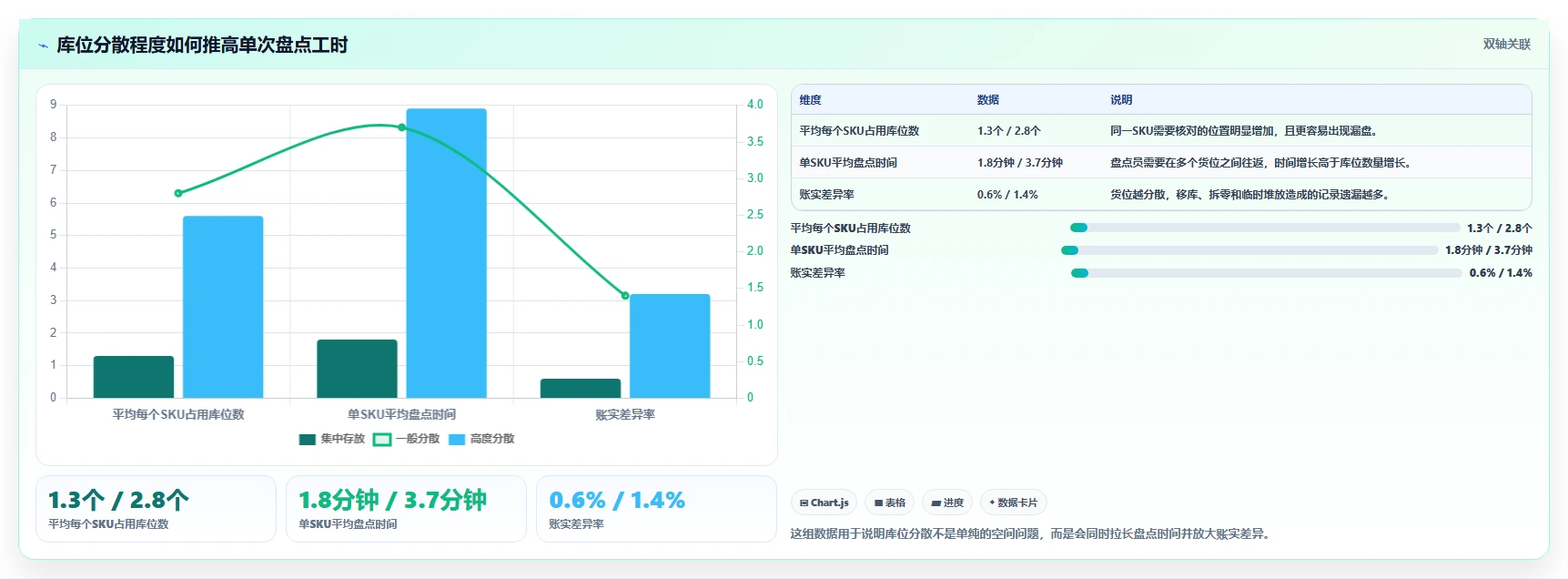Click table cell 1.8分钟 / 3.7分钟
Viewport: 1568px width, 579px height.
tap(1020, 163)
